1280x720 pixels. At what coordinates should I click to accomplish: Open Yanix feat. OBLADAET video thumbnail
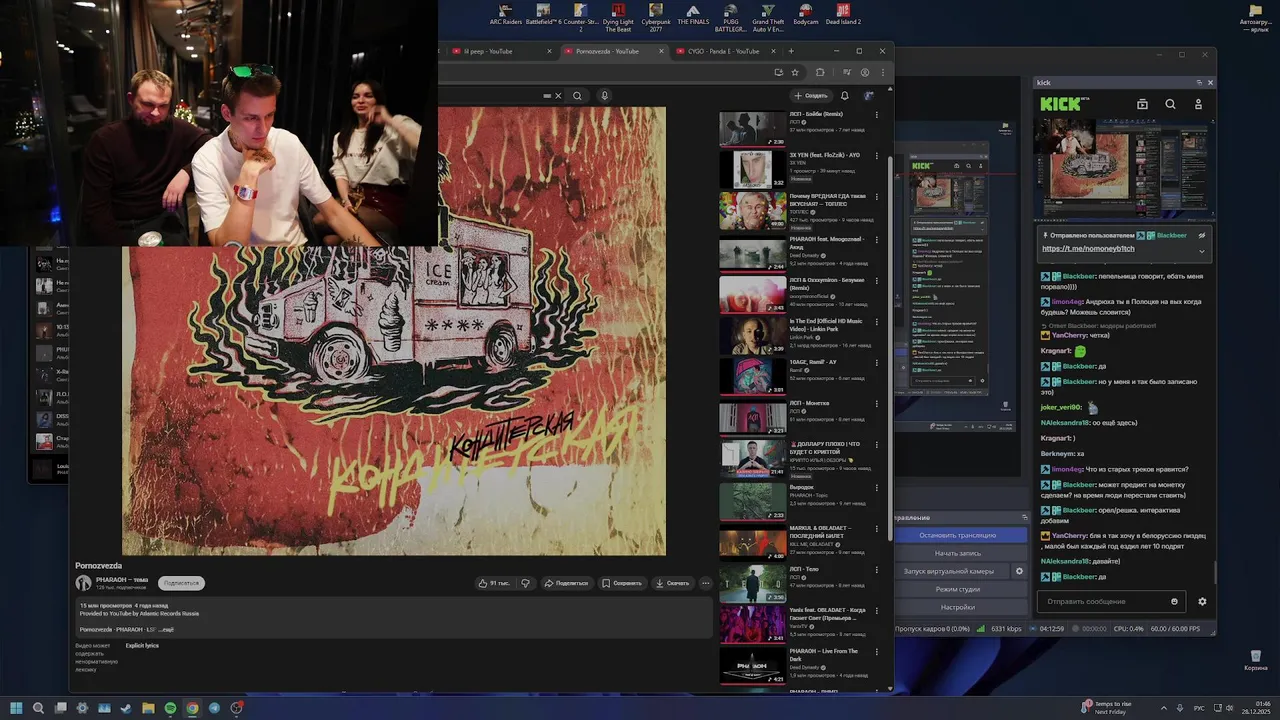pyautogui.click(x=752, y=623)
